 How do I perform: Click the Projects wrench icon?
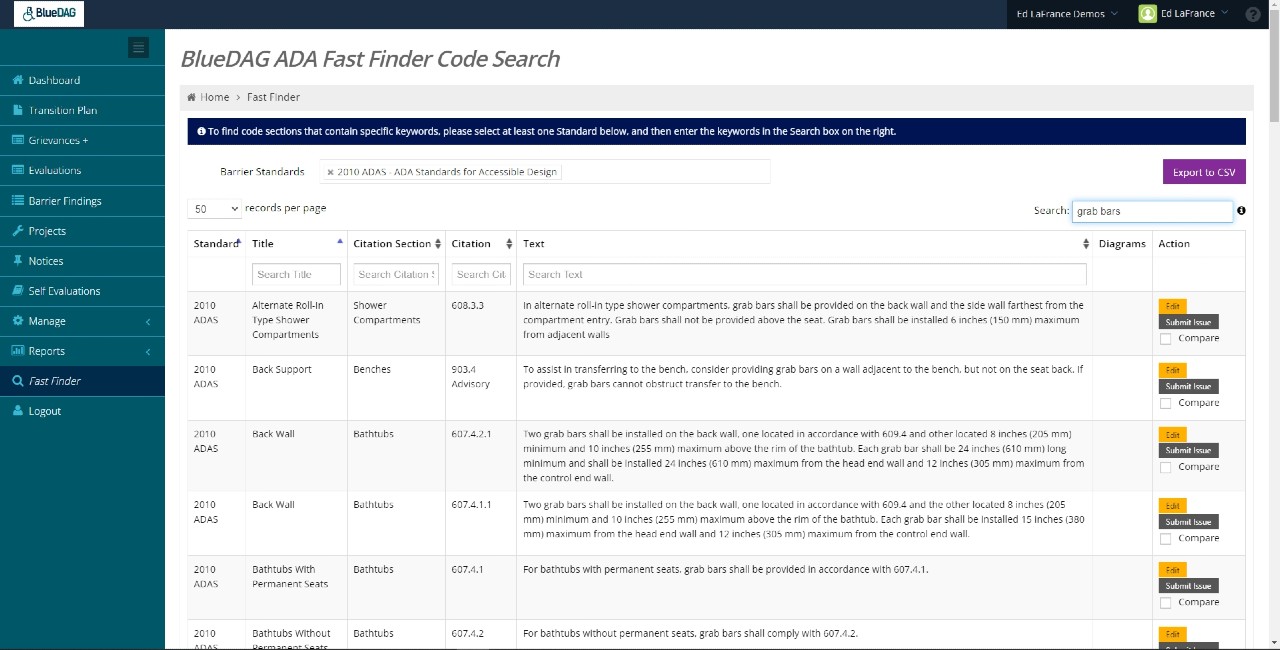[x=18, y=230]
